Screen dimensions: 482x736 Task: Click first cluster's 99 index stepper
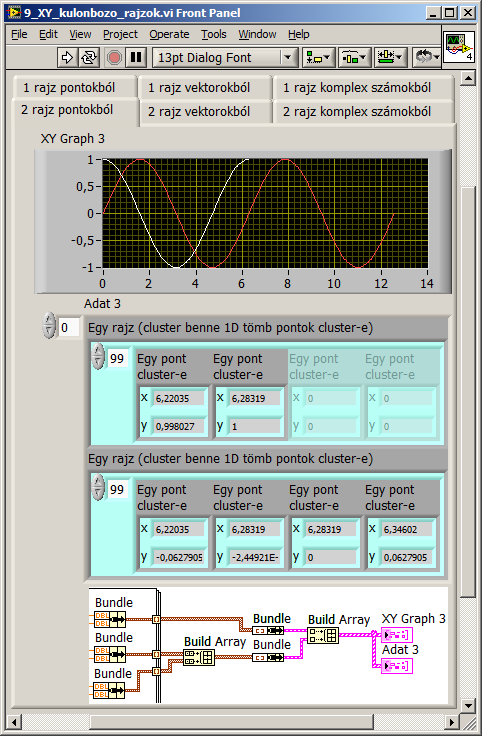98,356
